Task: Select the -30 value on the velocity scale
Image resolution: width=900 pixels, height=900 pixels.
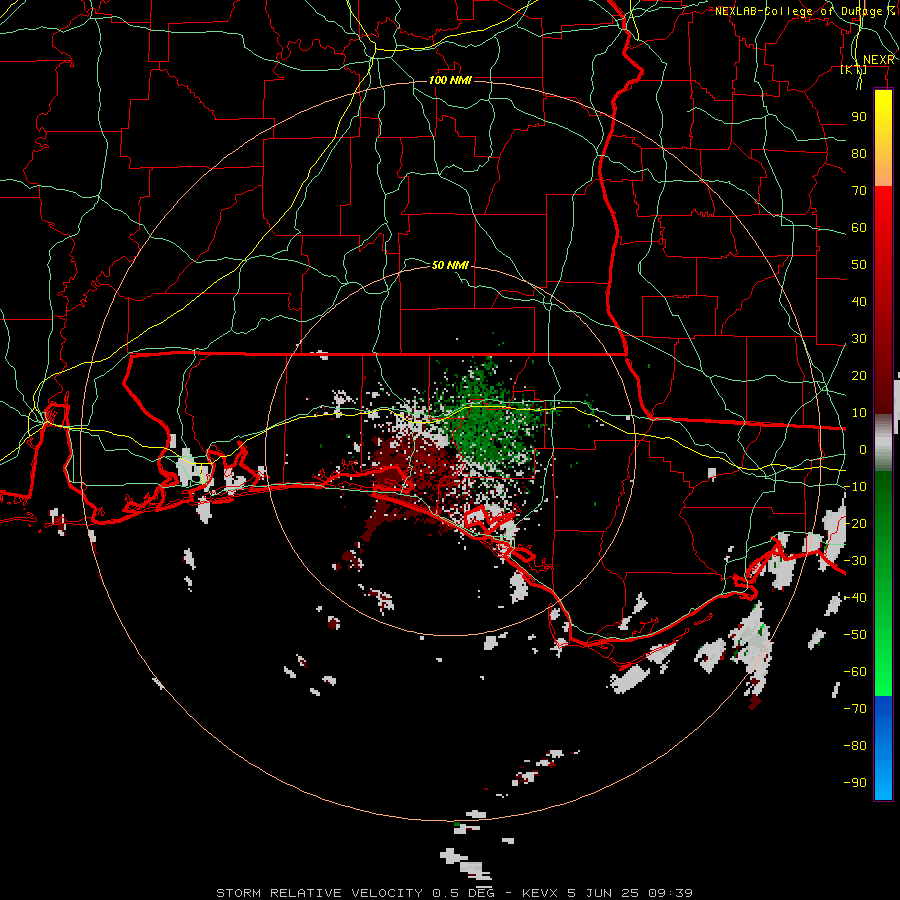Action: tap(855, 561)
